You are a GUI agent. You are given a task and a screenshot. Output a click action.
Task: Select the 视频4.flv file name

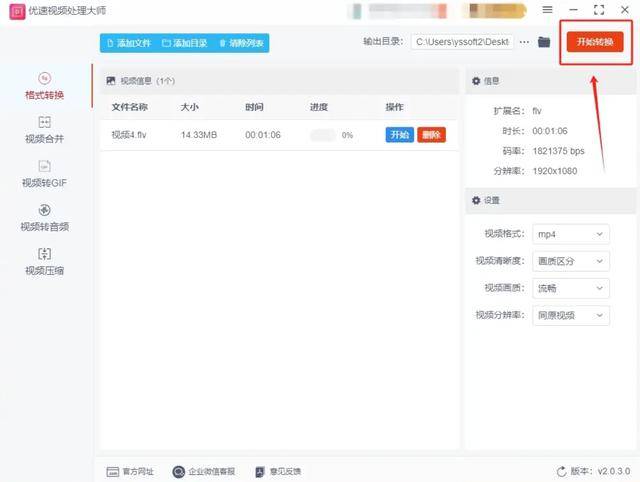point(129,135)
